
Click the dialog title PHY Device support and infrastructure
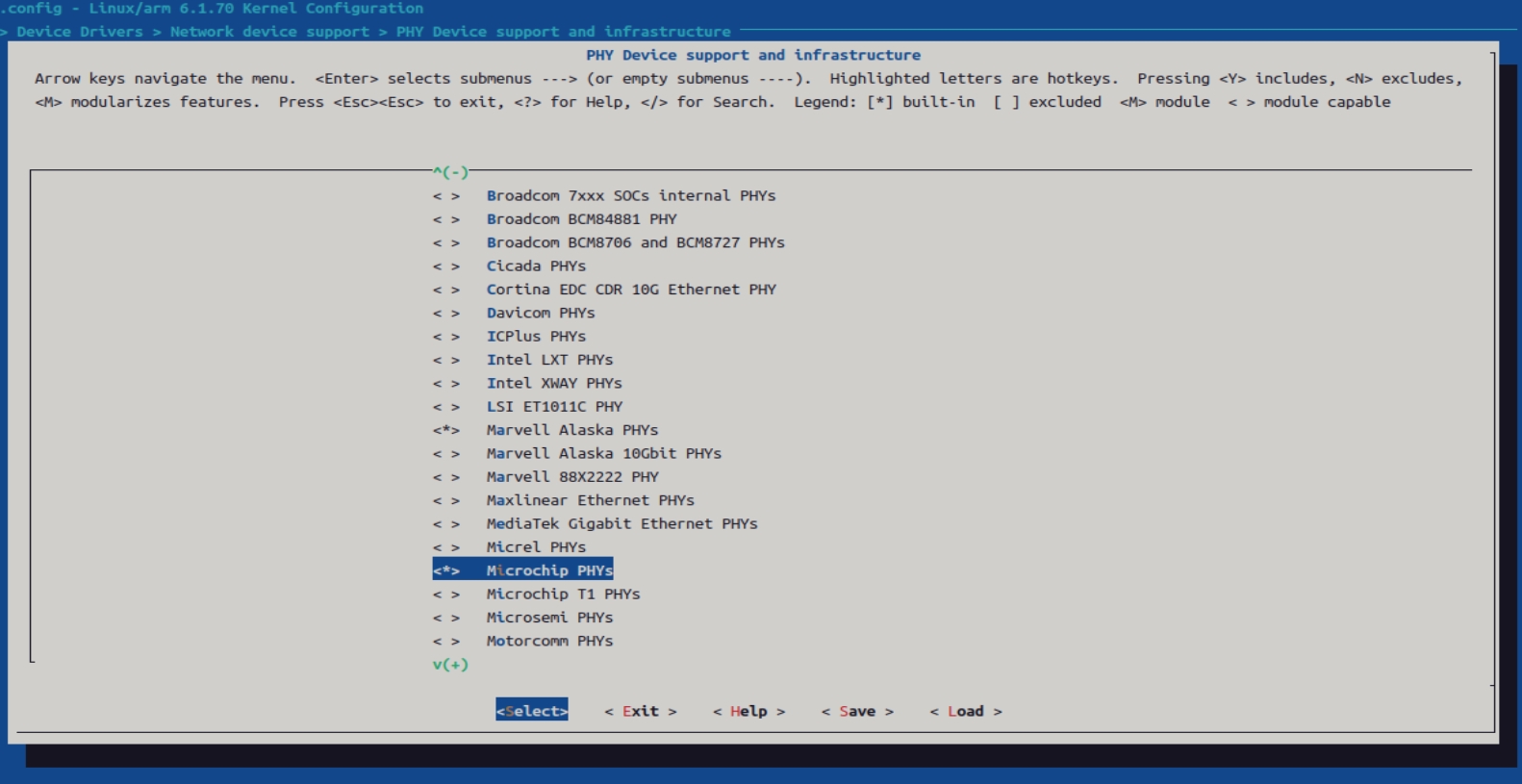(x=753, y=55)
